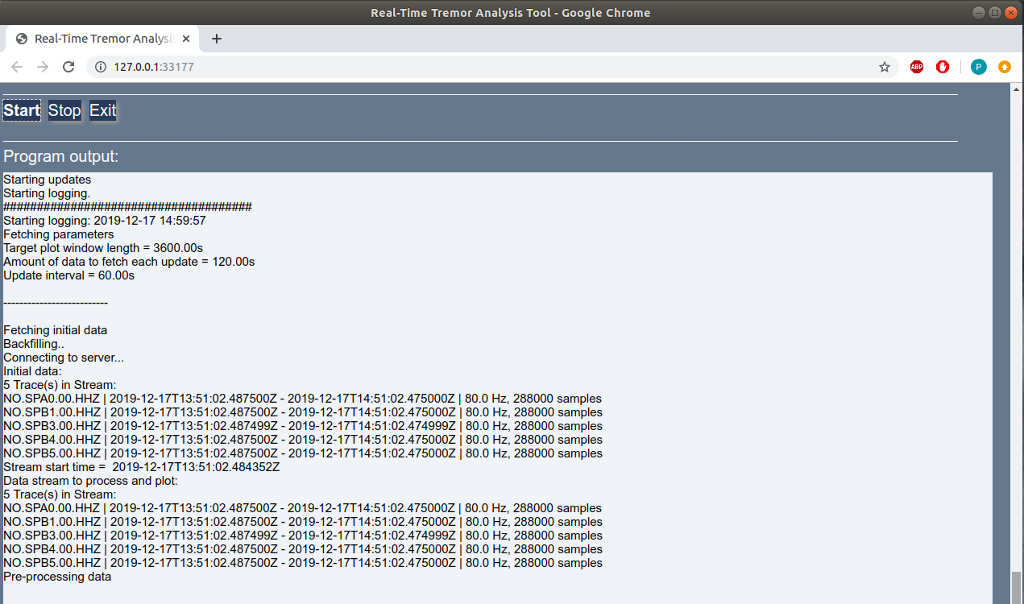The height and width of the screenshot is (604, 1024).
Task: Reload the tremor analysis page
Action: [x=68, y=66]
